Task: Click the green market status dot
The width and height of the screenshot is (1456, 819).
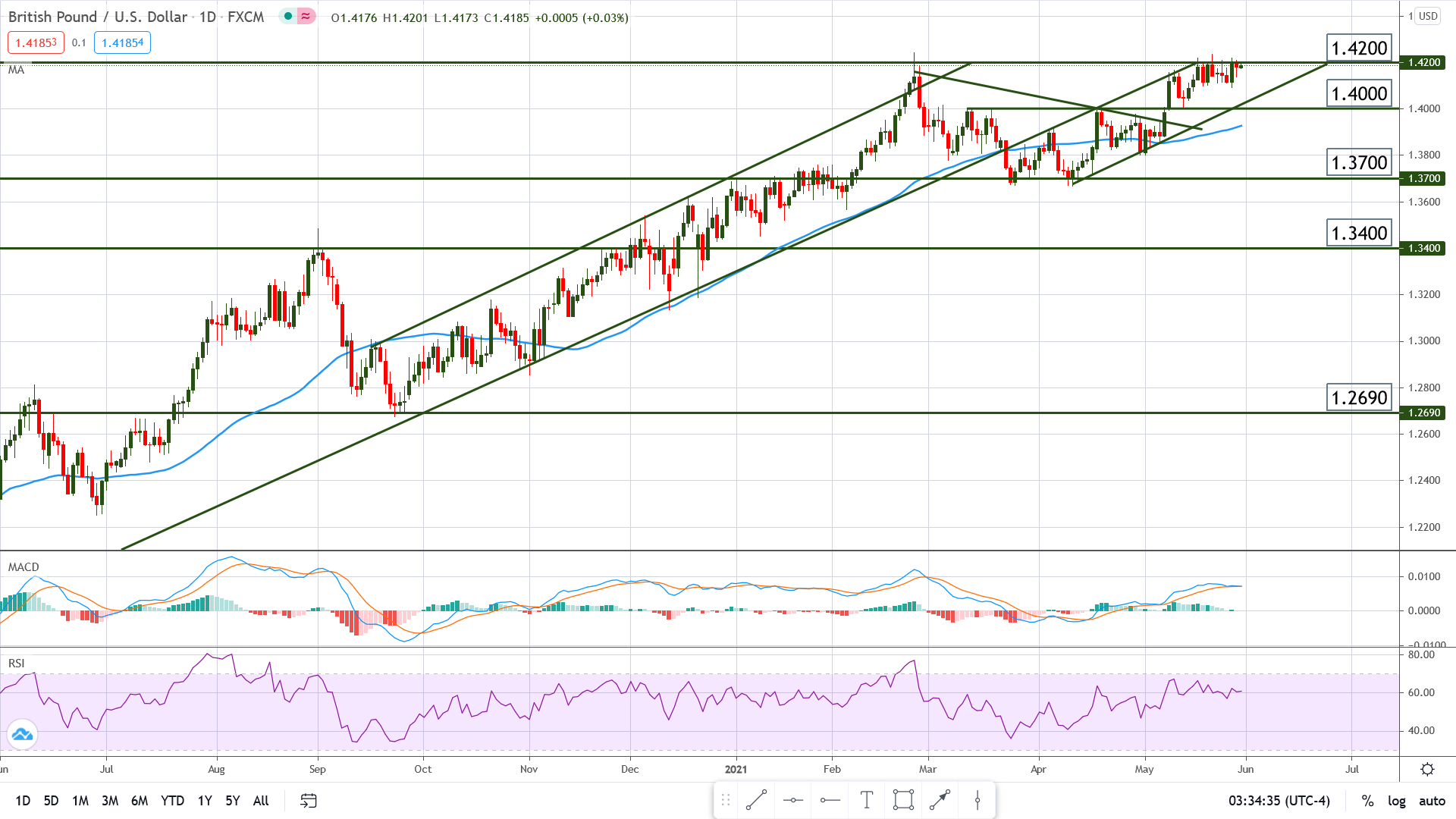Action: click(288, 16)
